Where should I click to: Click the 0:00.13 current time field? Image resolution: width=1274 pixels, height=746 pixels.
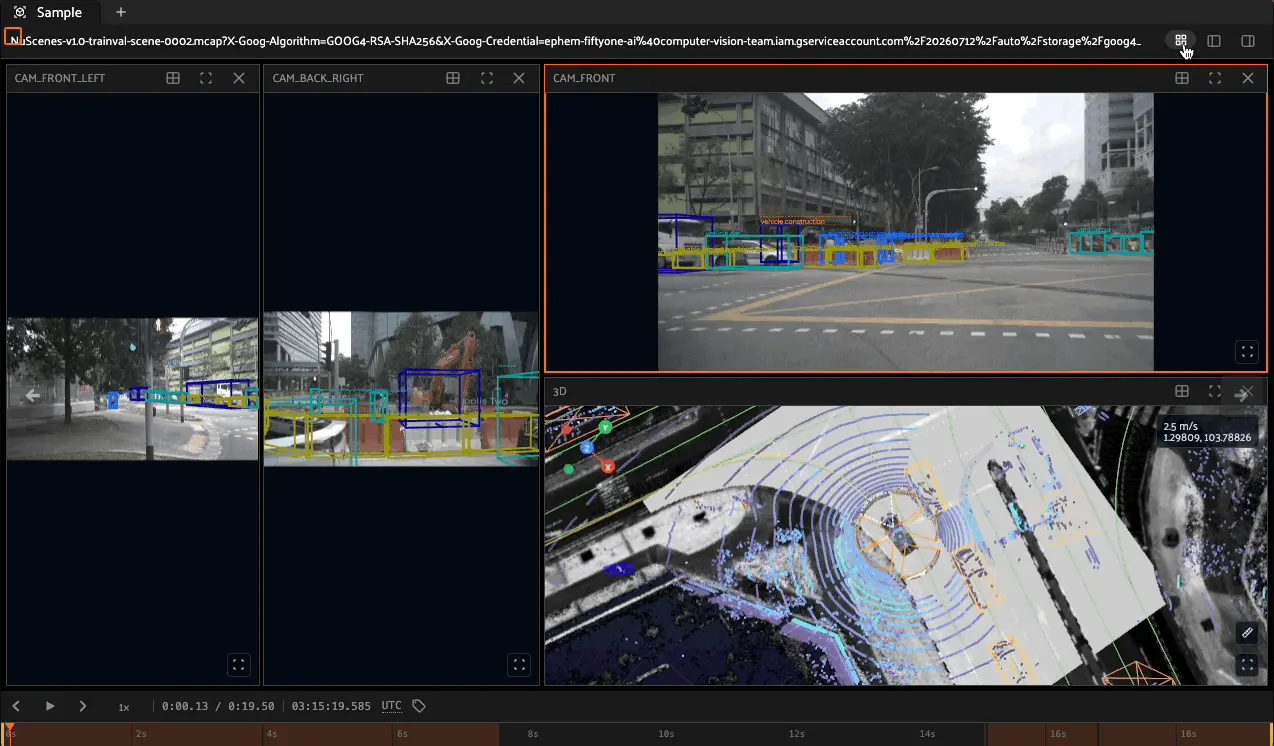pyautogui.click(x=185, y=706)
